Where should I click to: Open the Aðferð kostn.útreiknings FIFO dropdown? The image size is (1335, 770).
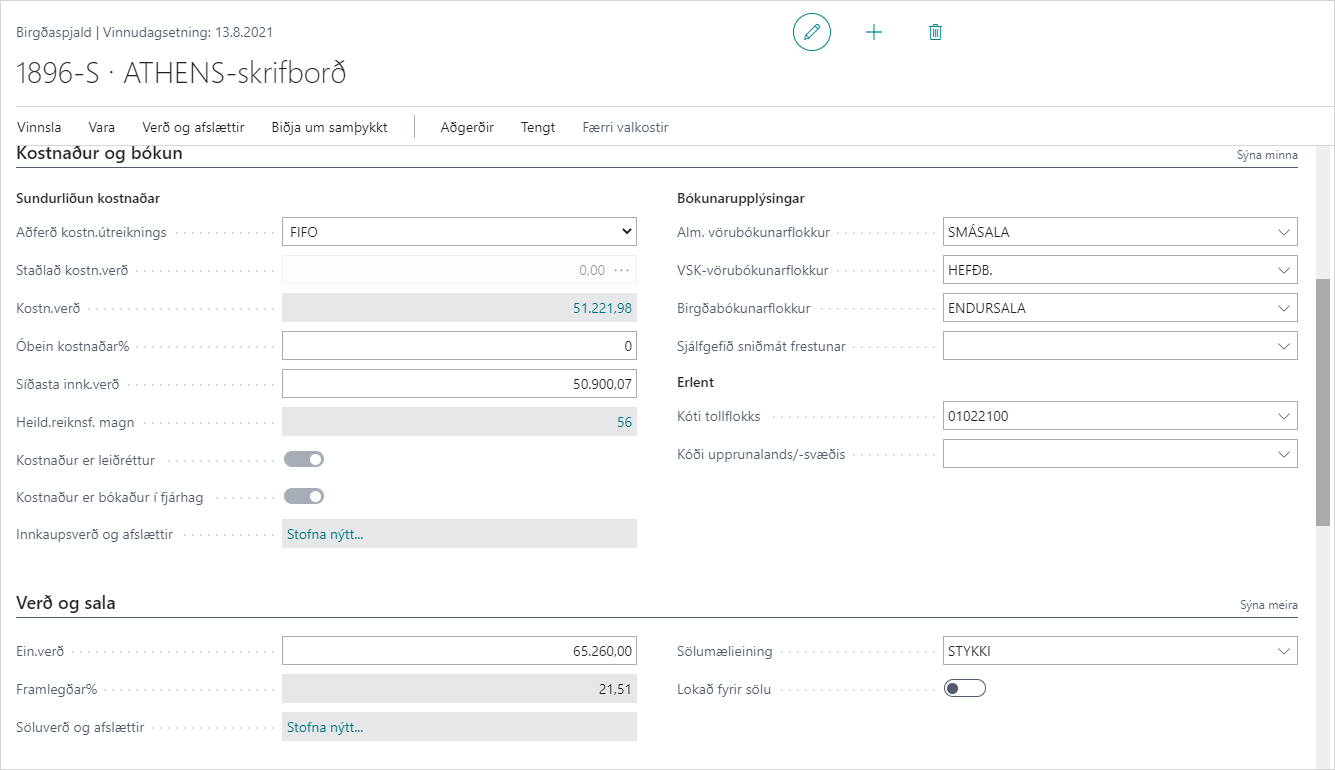click(x=459, y=232)
